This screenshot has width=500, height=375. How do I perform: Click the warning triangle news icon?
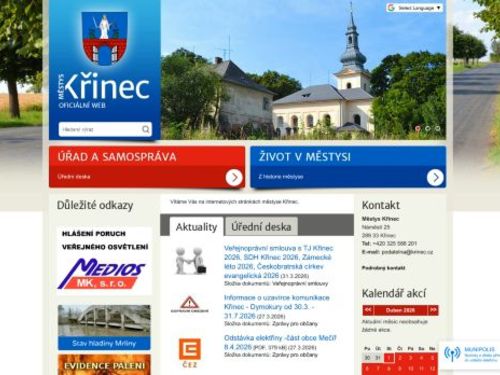coord(190,304)
